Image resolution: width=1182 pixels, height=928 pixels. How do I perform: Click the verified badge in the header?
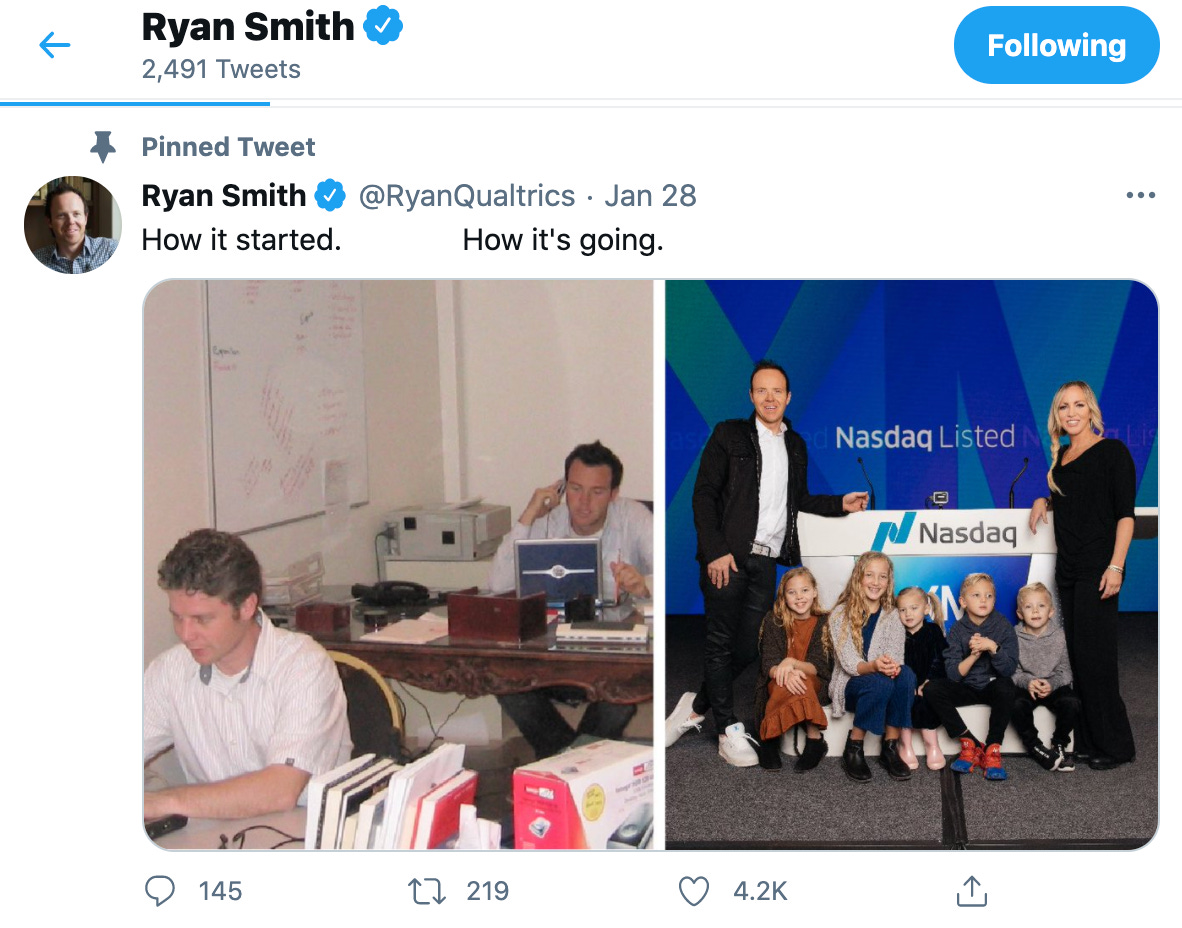[382, 27]
